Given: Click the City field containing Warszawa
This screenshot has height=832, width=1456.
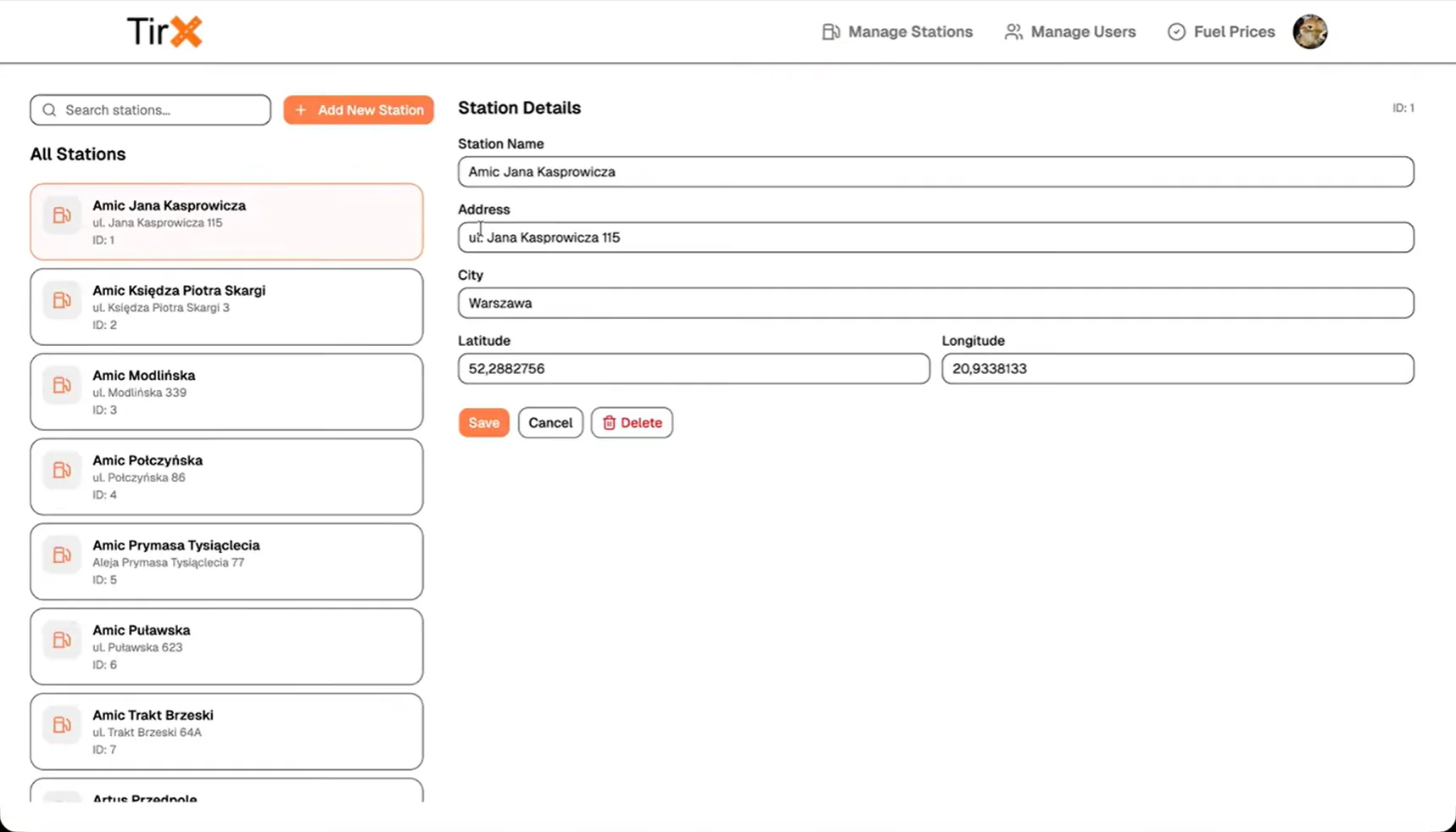Looking at the screenshot, I should (x=936, y=303).
